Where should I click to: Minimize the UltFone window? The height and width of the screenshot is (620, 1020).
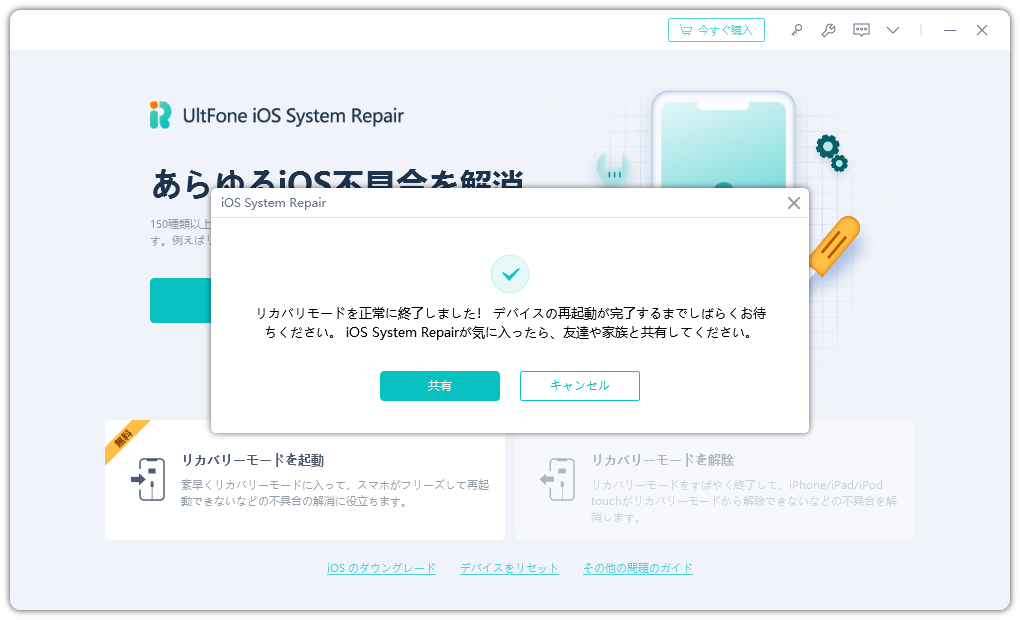[950, 30]
